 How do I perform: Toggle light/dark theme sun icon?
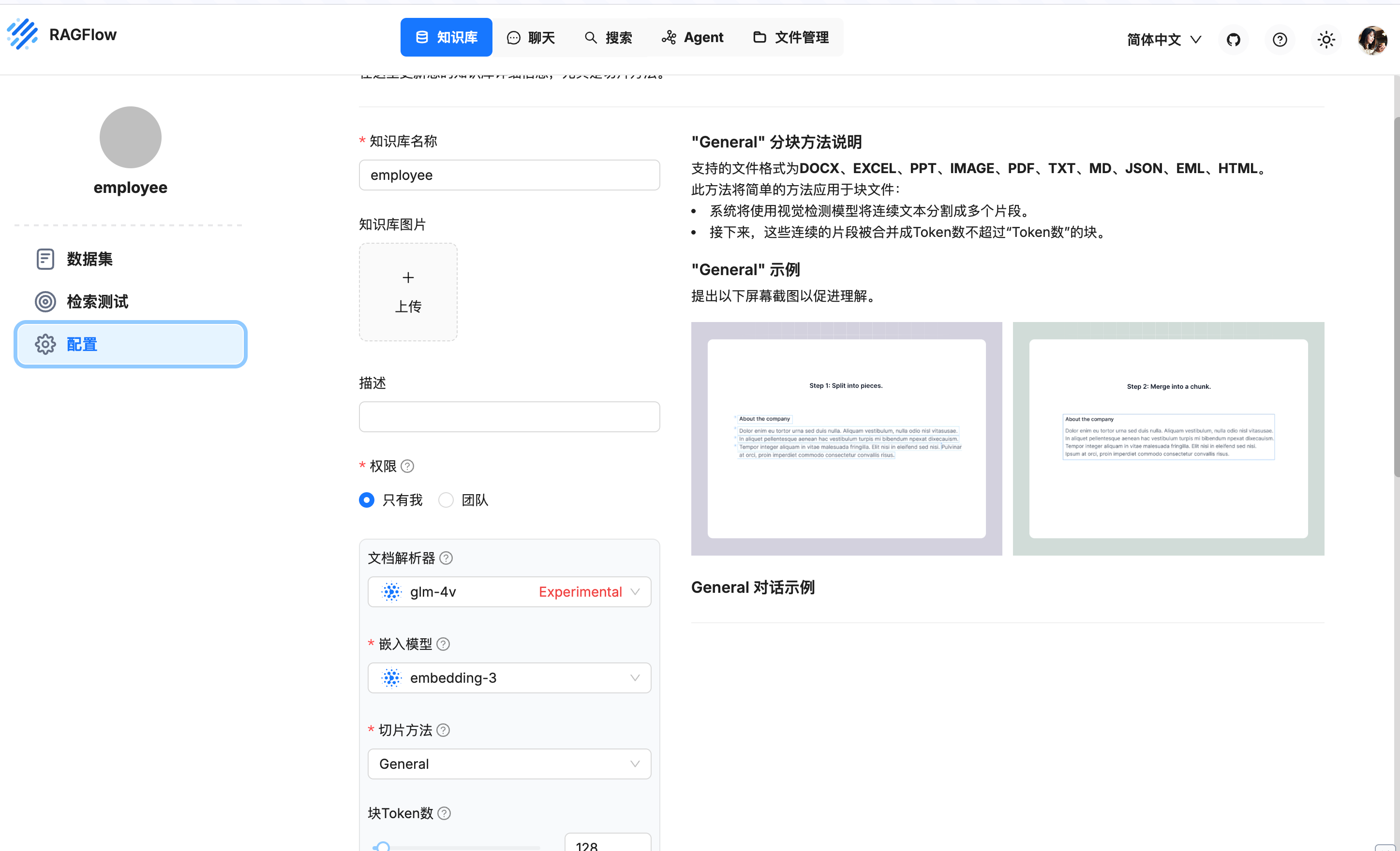[x=1326, y=39]
